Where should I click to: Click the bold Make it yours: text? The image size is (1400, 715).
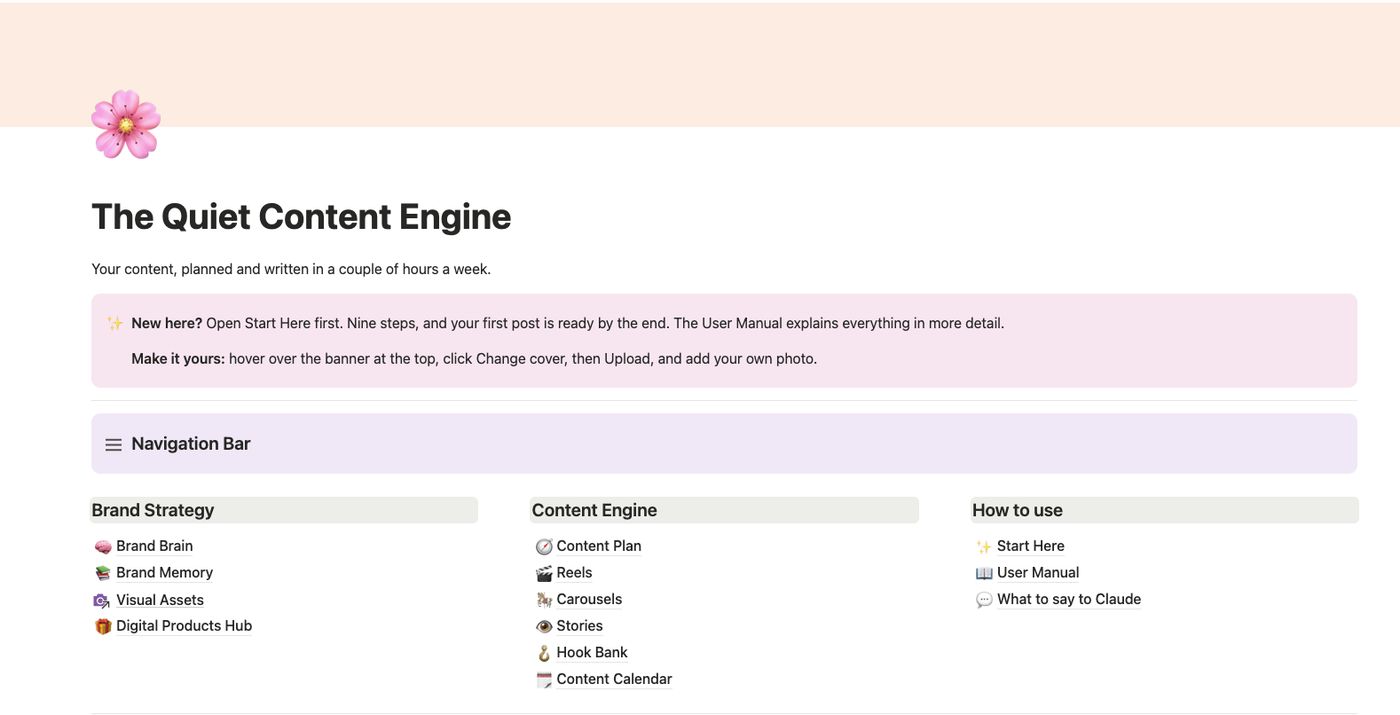[x=178, y=358]
